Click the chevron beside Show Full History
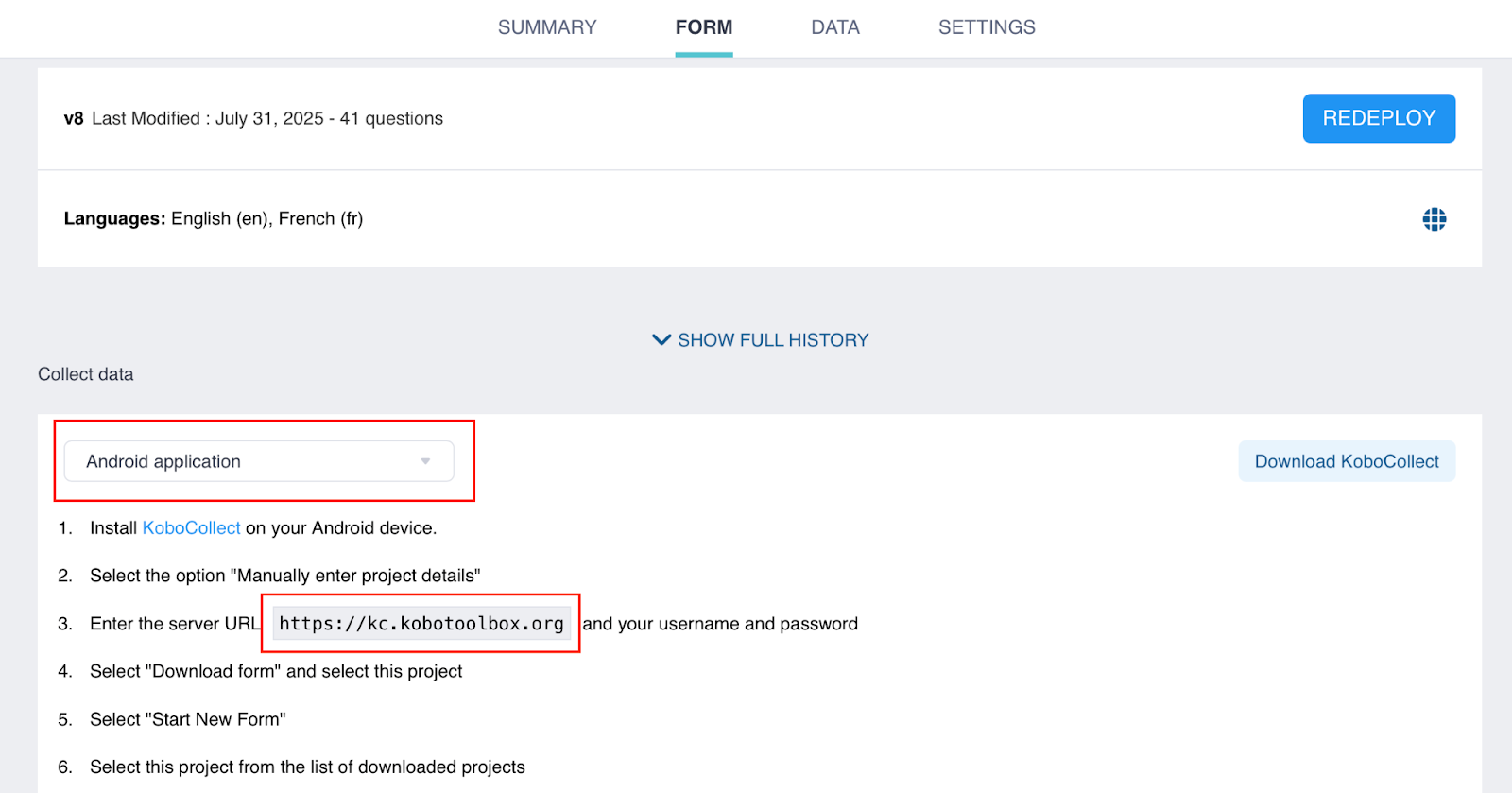Screen dimensions: 1512x793 (661, 339)
